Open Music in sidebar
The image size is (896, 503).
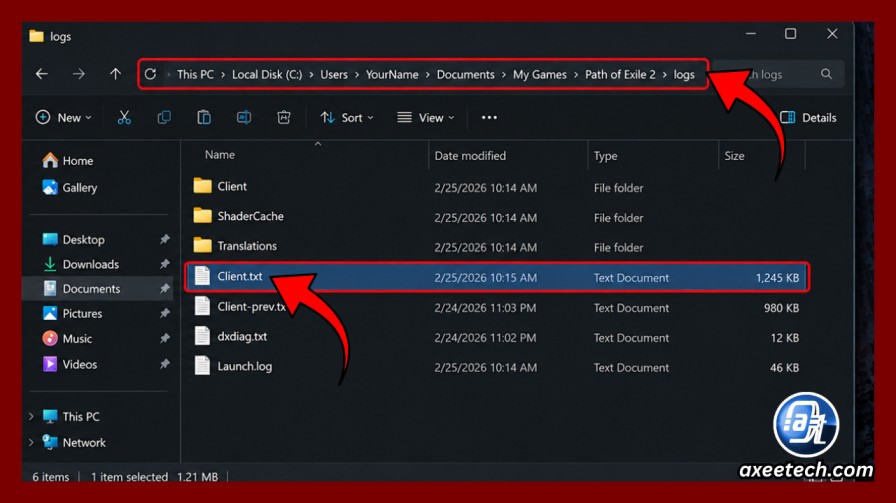tap(67, 338)
